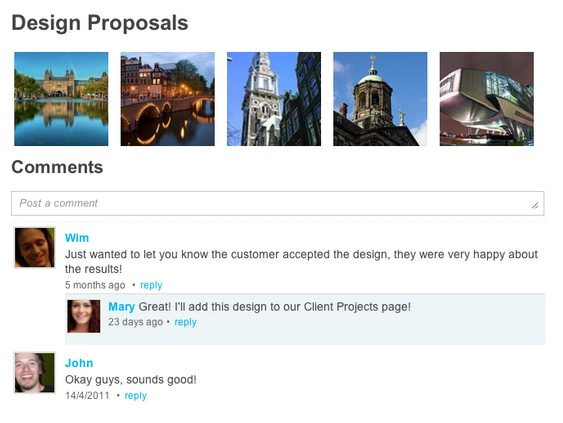This screenshot has height=423, width=563.
Task: Open the illuminated canal bridge night thumbnail
Action: point(168,99)
